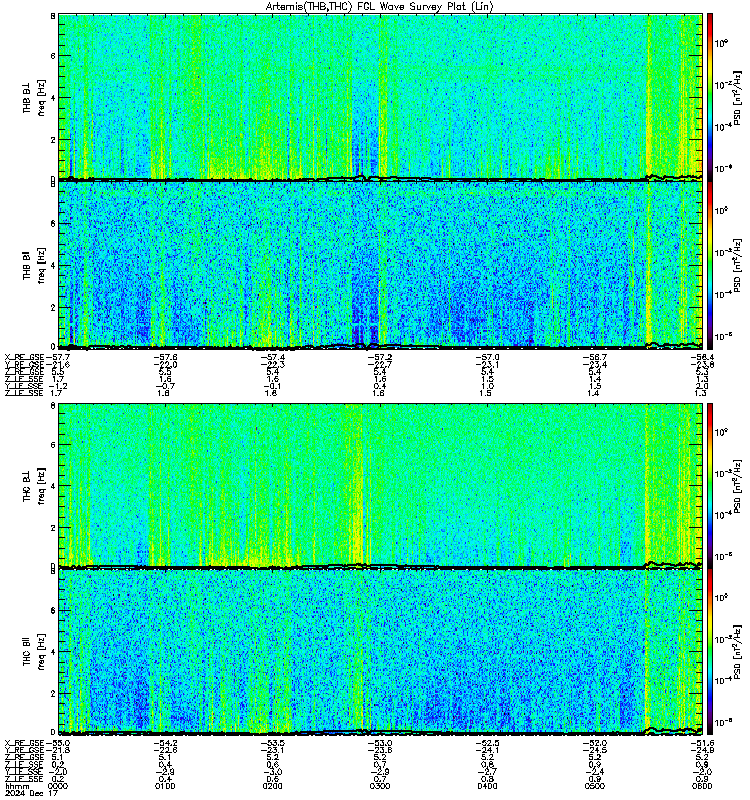Click the THB Y_RE_GSE value '-22.0'

(165, 365)
